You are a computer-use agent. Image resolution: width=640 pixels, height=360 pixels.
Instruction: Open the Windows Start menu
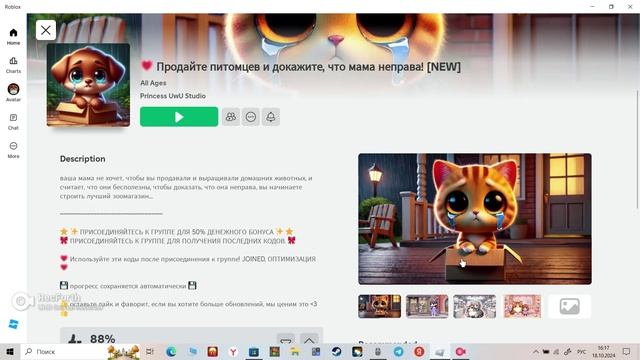tap(10, 351)
